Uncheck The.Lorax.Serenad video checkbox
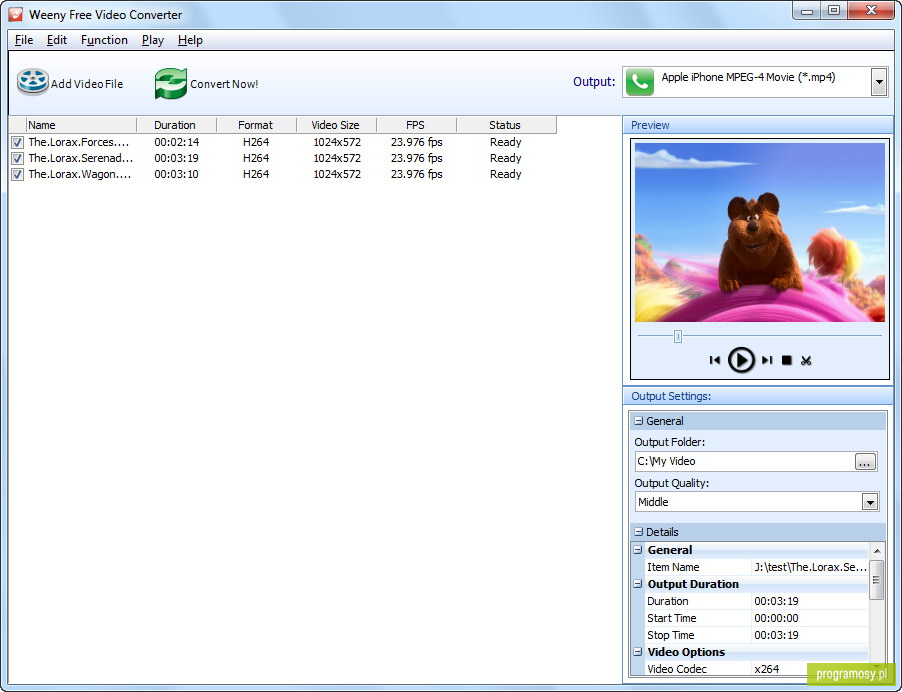 [x=17, y=158]
